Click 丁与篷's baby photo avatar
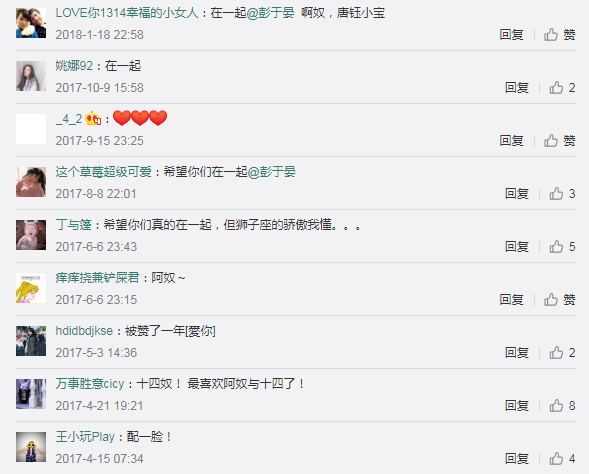Screen dimensions: 589x474 pyautogui.click(x=31, y=235)
